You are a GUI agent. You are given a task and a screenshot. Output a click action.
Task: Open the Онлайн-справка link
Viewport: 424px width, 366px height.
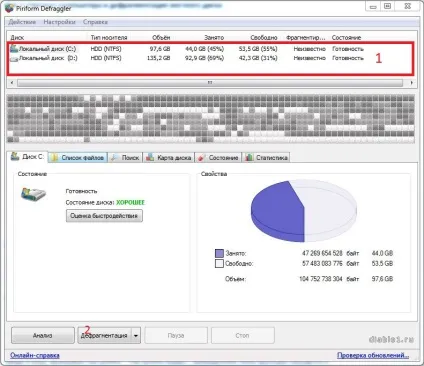[x=35, y=355]
